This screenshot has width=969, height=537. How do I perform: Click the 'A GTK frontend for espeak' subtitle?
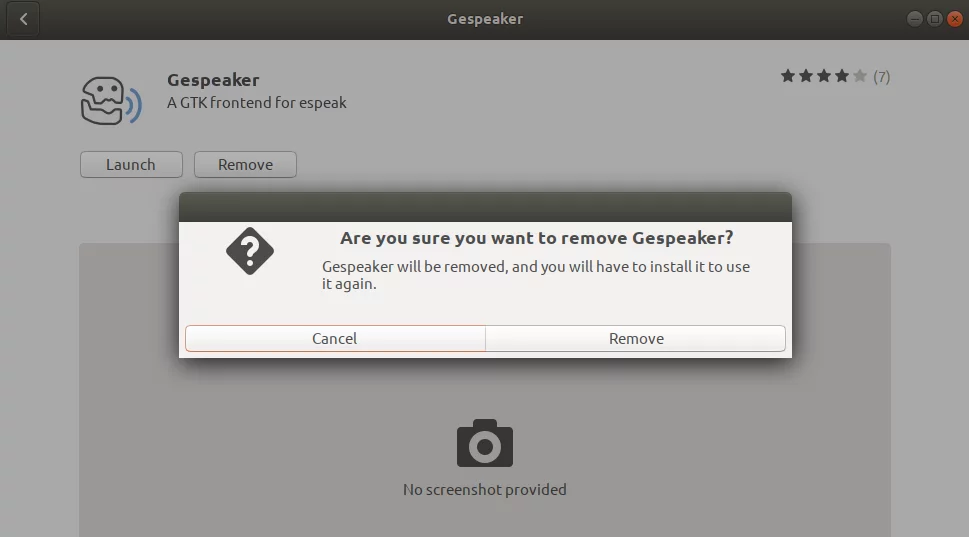pyautogui.click(x=256, y=103)
